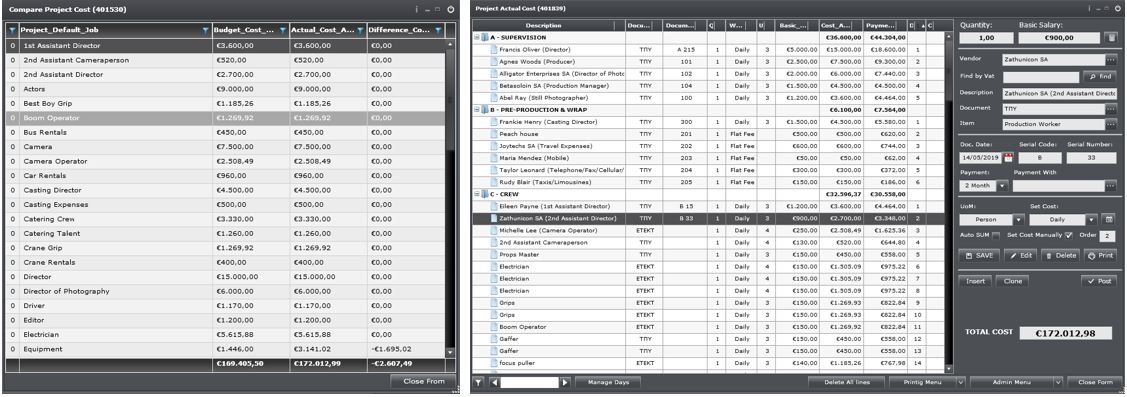Click document icon of Peach house row

click(x=494, y=134)
